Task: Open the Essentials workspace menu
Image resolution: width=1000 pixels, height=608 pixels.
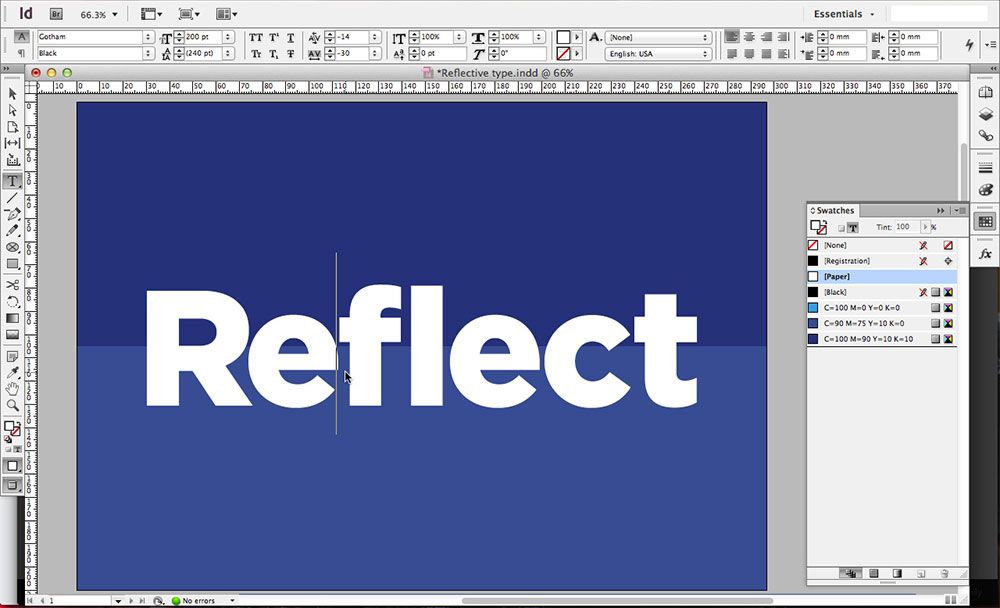Action: pyautogui.click(x=840, y=14)
